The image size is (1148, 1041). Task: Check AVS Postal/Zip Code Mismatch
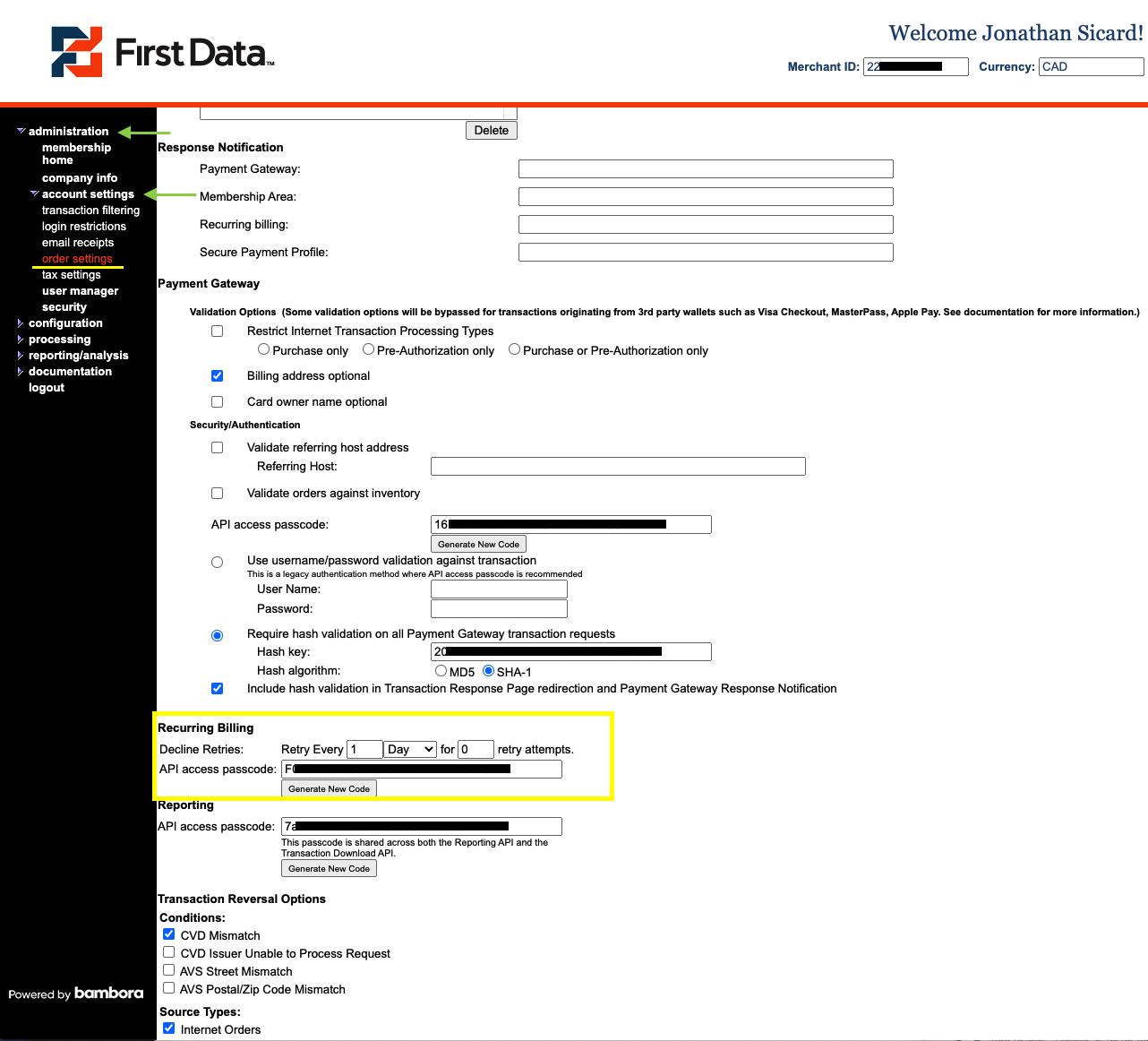[168, 988]
